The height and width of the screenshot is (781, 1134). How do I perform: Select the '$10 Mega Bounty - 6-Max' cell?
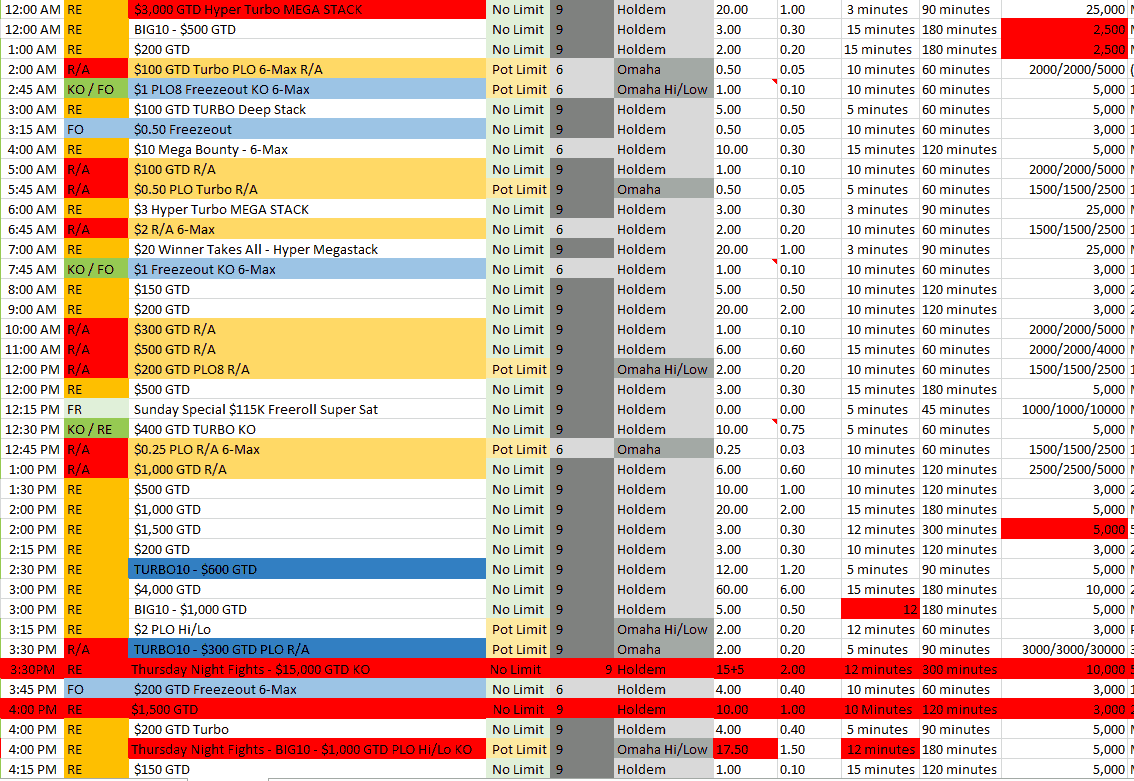(307, 150)
